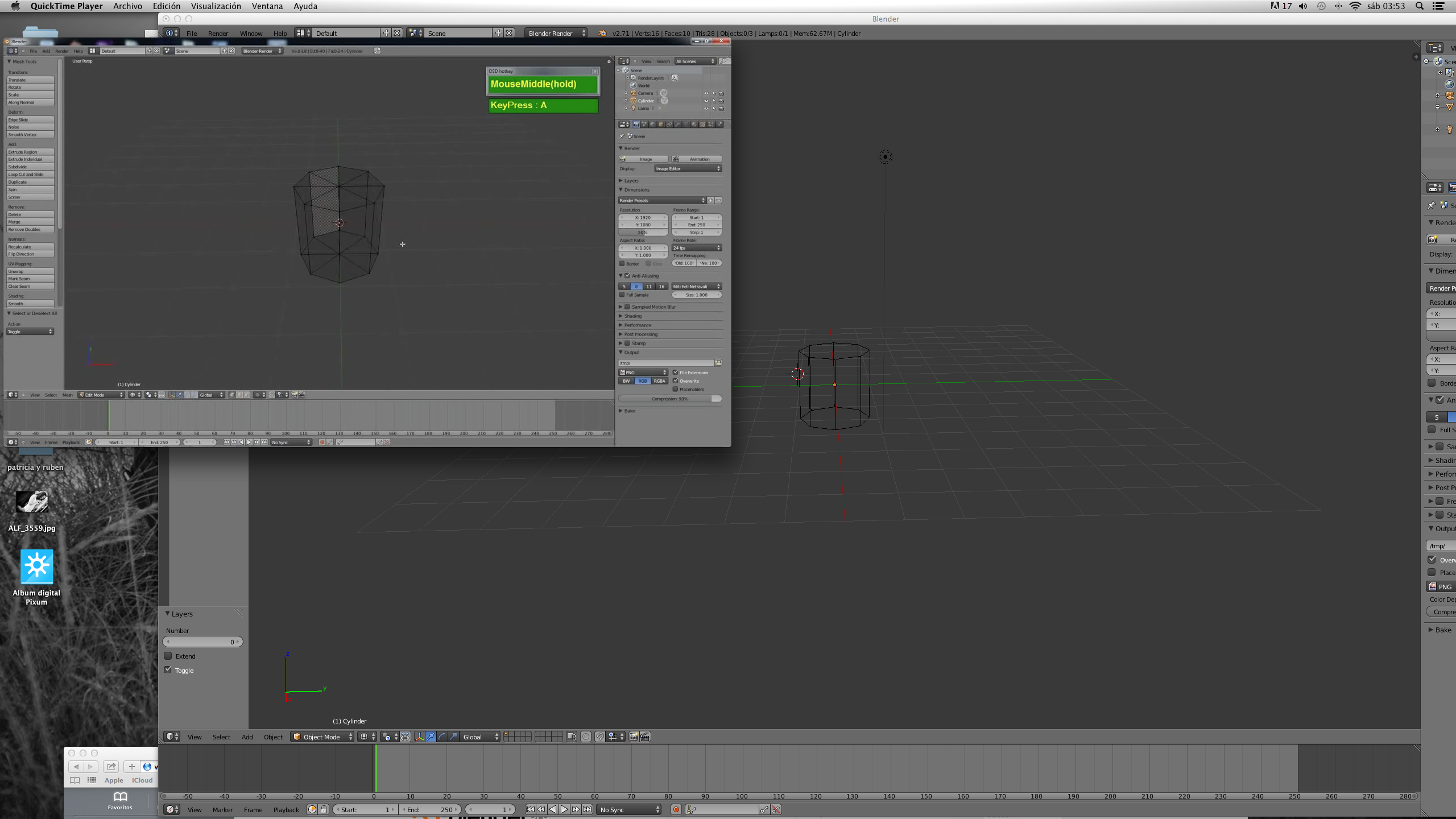Toggle the 3D manipulator axes icon
Screen dimensions: 1456x819
point(419,737)
